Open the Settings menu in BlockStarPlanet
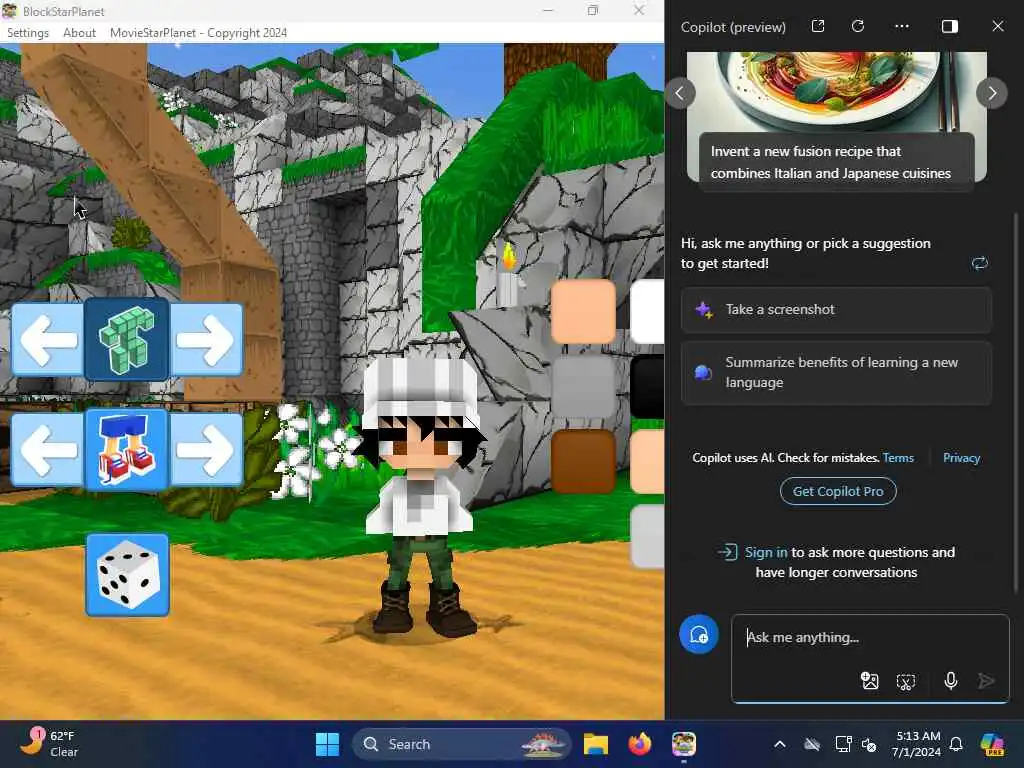The width and height of the screenshot is (1024, 768). [x=27, y=33]
